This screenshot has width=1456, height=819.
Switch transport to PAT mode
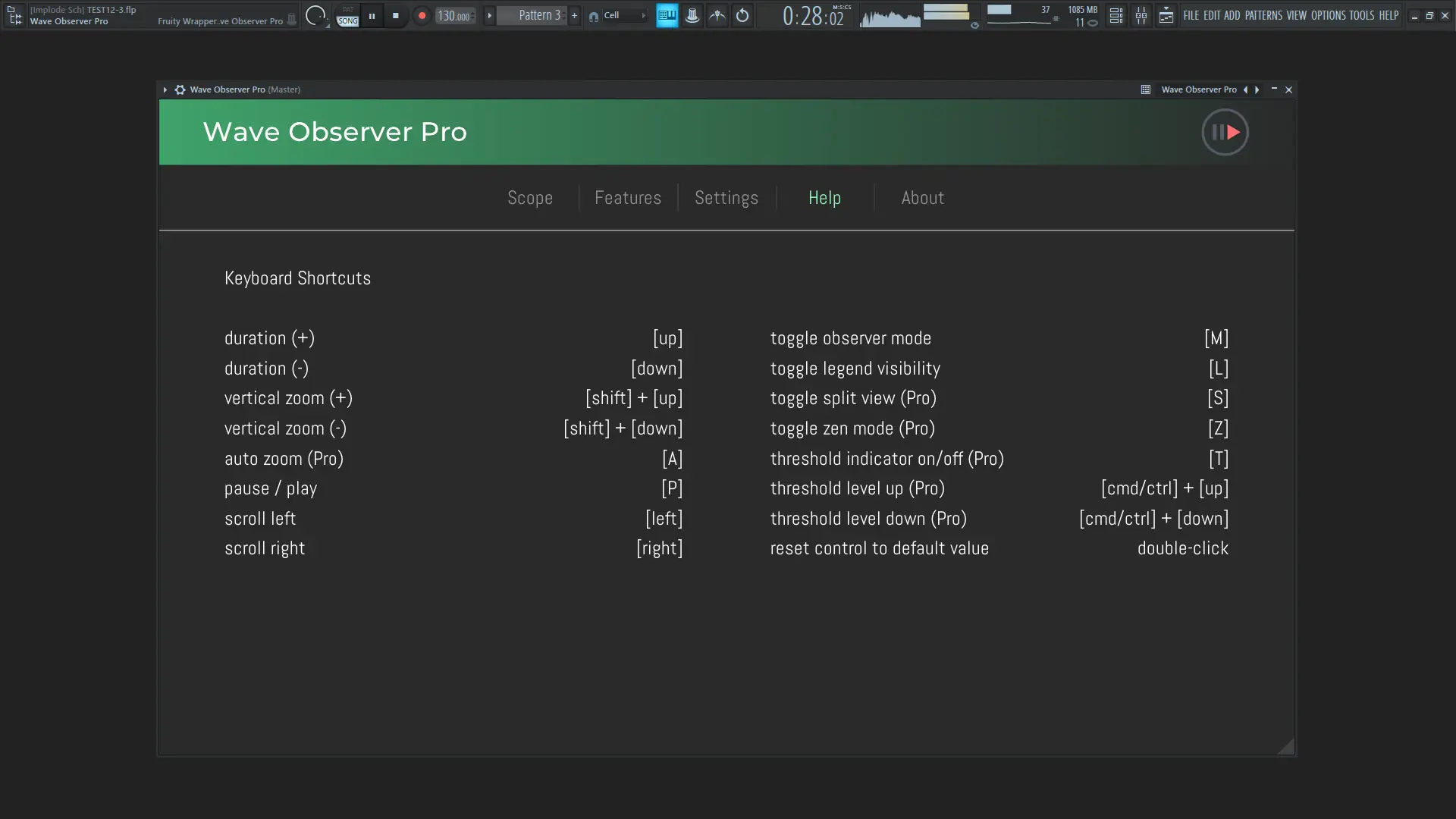(x=347, y=10)
